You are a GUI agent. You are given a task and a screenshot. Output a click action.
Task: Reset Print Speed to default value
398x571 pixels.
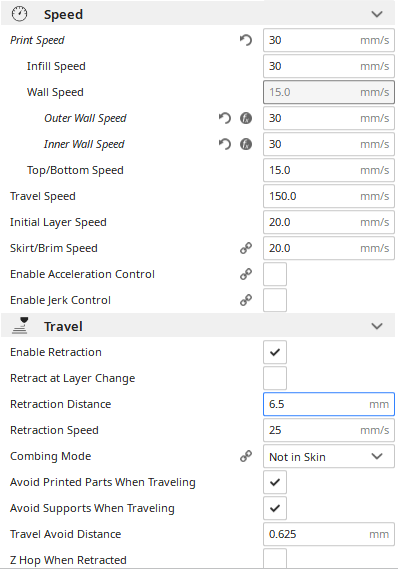(x=246, y=40)
